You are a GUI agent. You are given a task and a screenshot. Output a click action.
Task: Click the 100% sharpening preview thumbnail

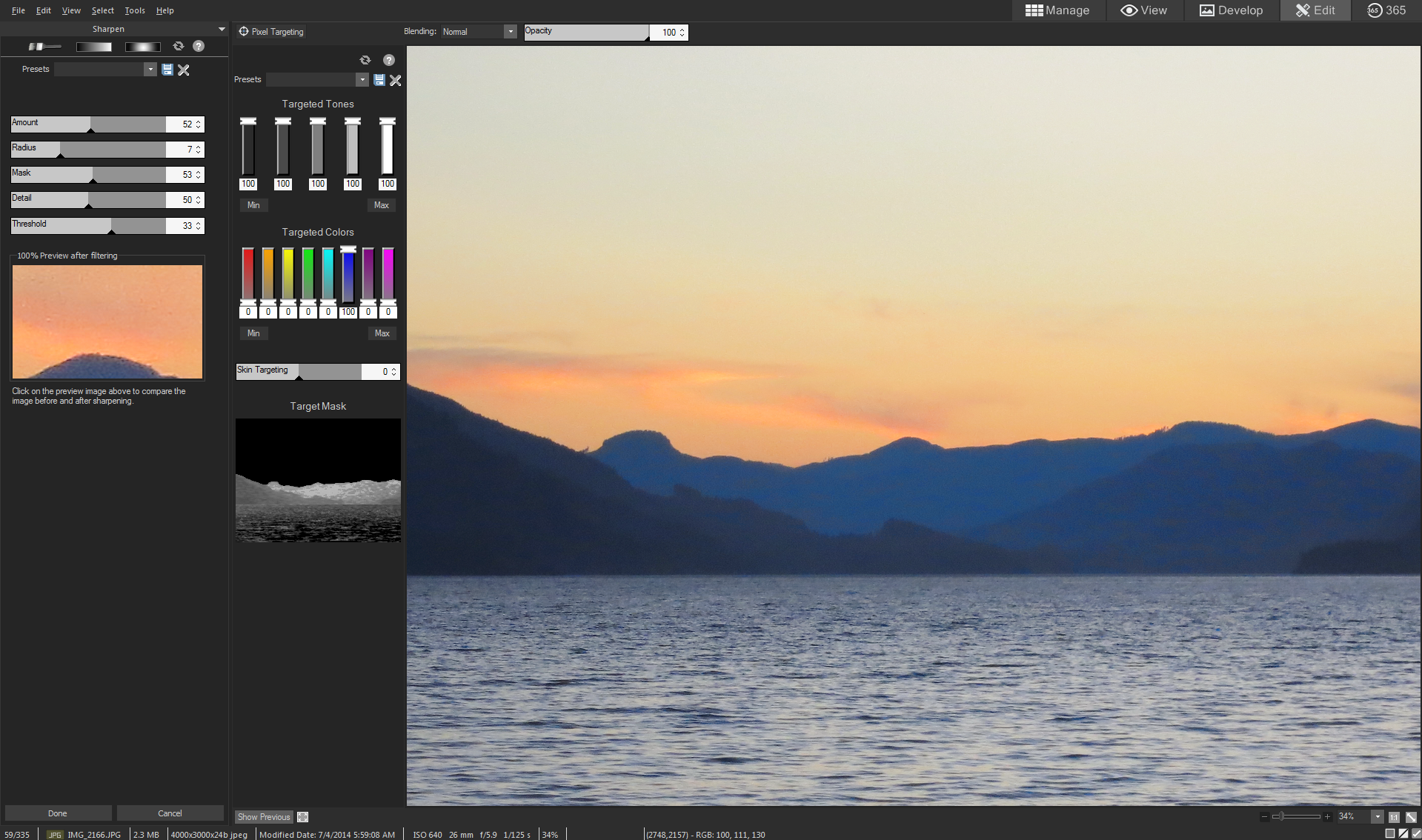click(x=107, y=321)
